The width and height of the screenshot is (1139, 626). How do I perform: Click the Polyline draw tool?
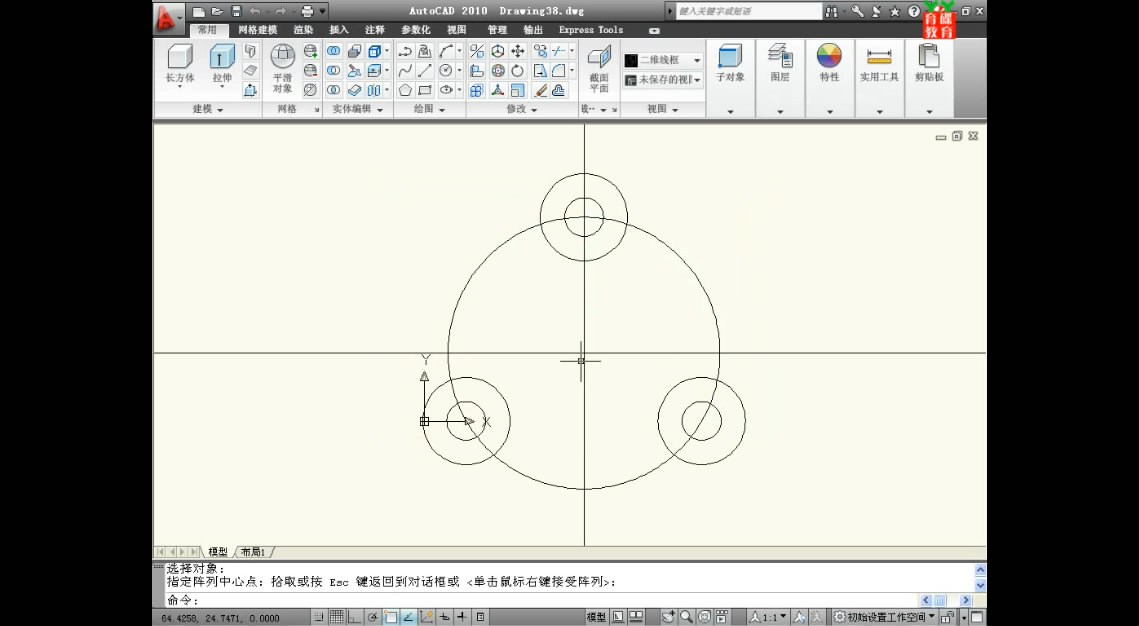click(x=405, y=51)
